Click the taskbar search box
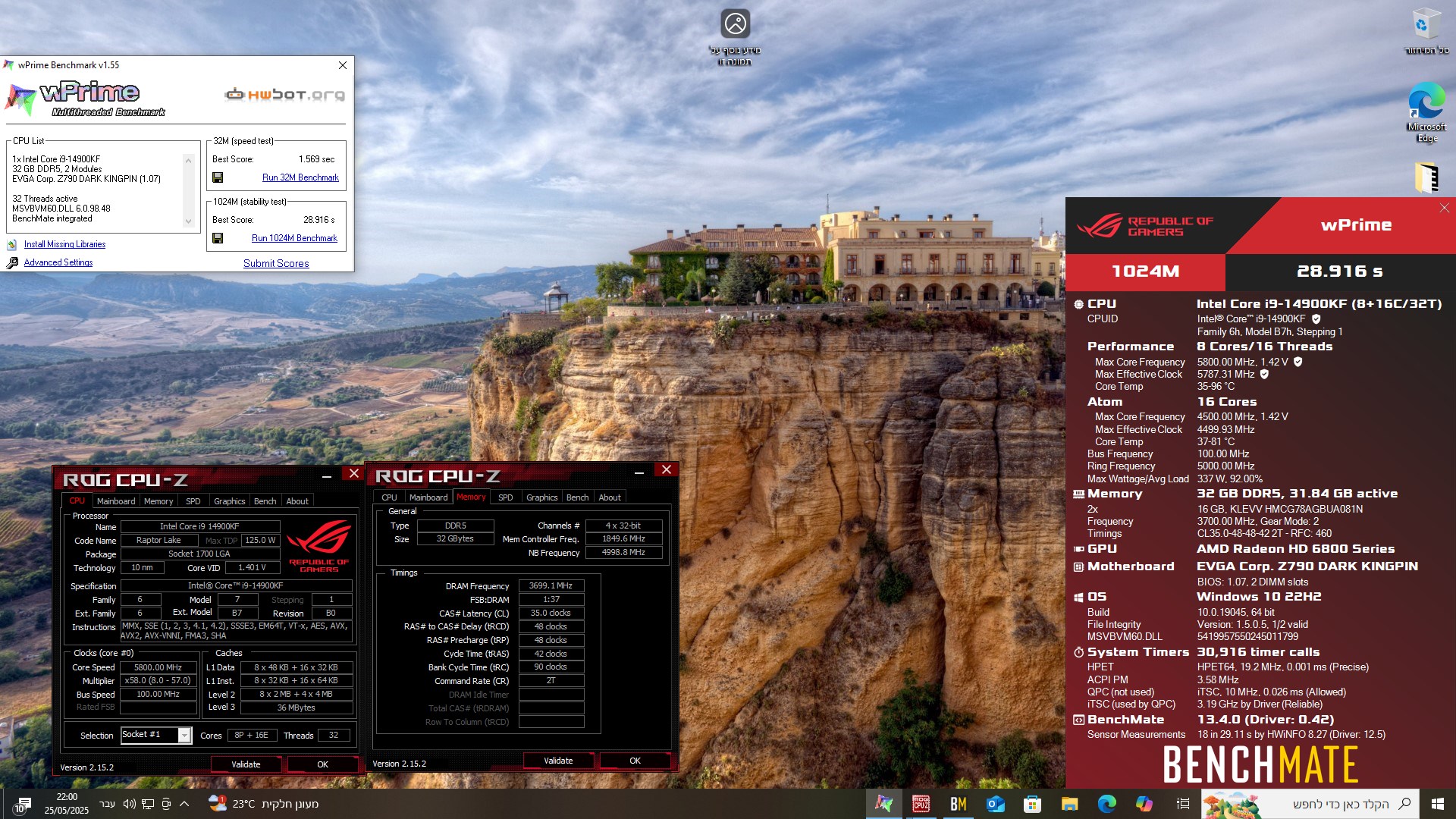1456x819 pixels. tap(1310, 804)
